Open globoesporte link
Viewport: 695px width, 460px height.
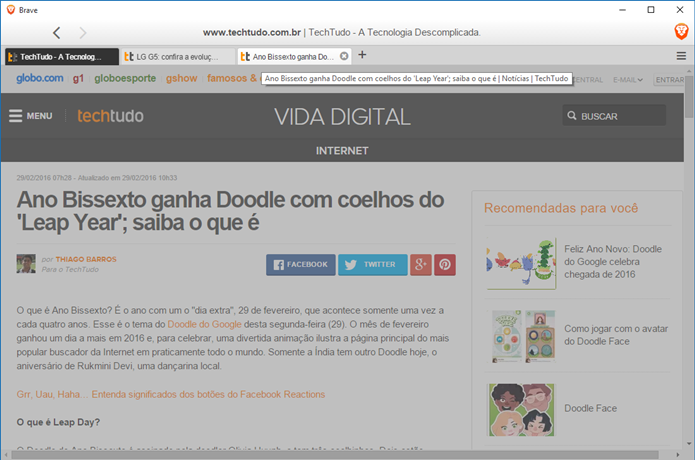[x=125, y=78]
